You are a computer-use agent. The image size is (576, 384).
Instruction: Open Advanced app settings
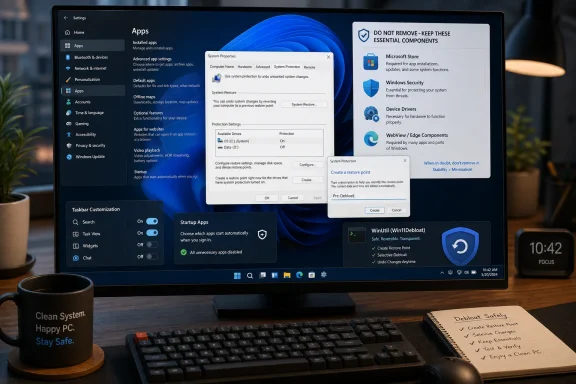point(163,64)
